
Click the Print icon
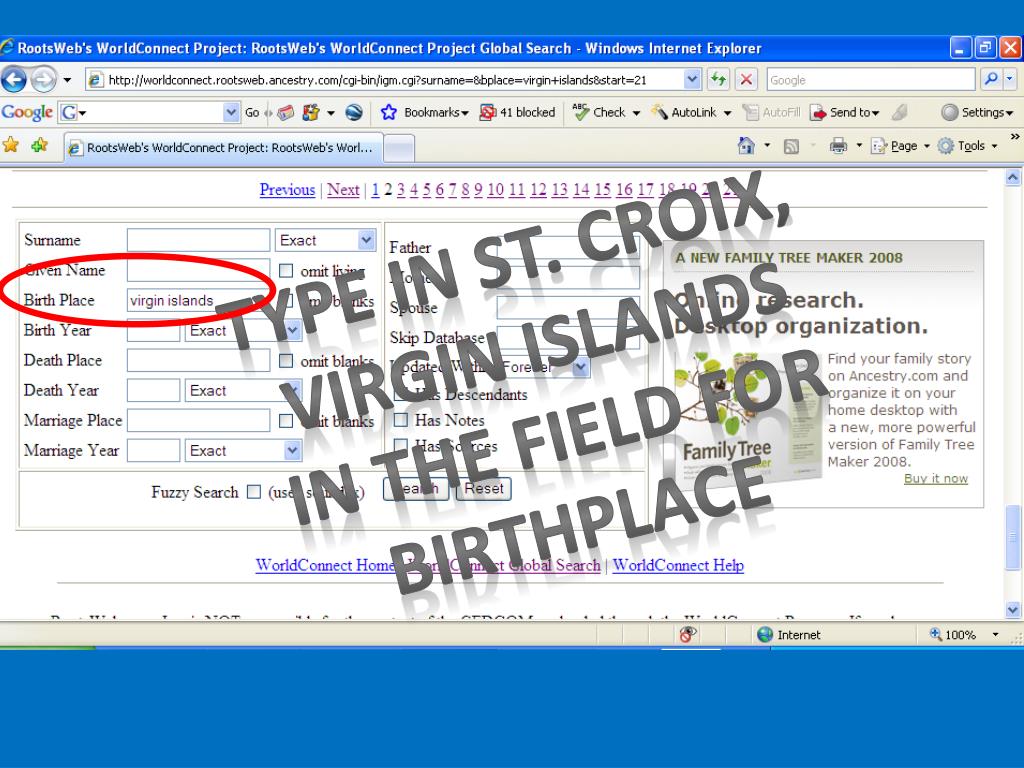pos(838,146)
